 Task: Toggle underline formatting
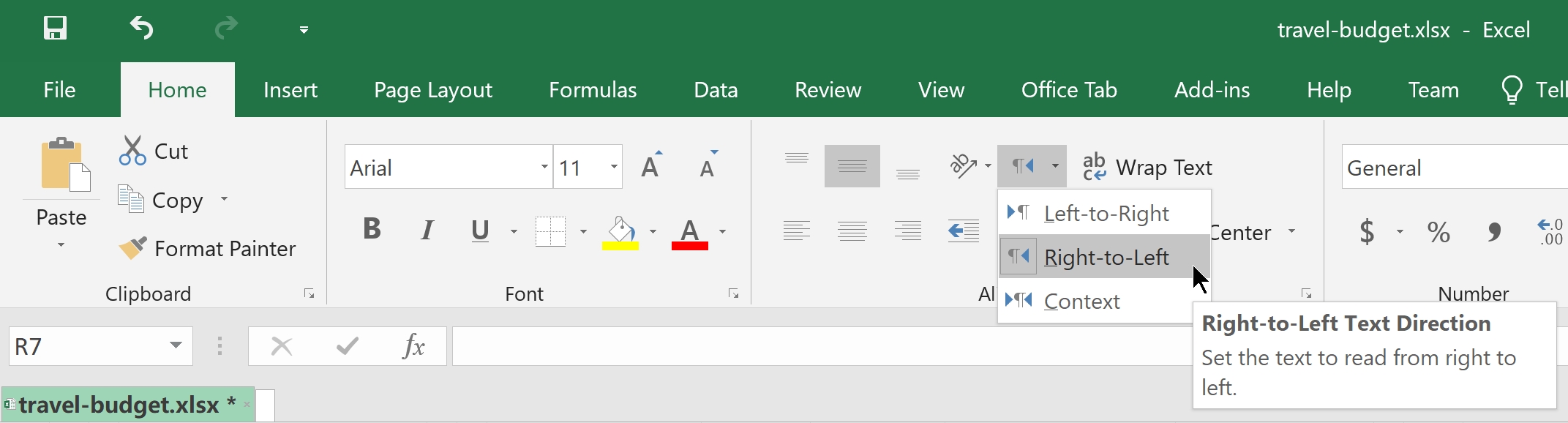[480, 231]
